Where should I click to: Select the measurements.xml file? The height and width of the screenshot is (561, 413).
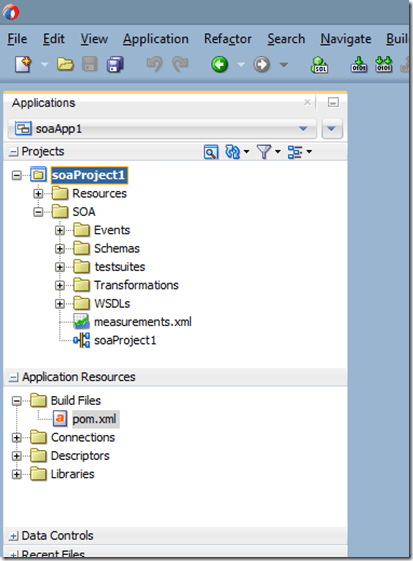pyautogui.click(x=143, y=322)
